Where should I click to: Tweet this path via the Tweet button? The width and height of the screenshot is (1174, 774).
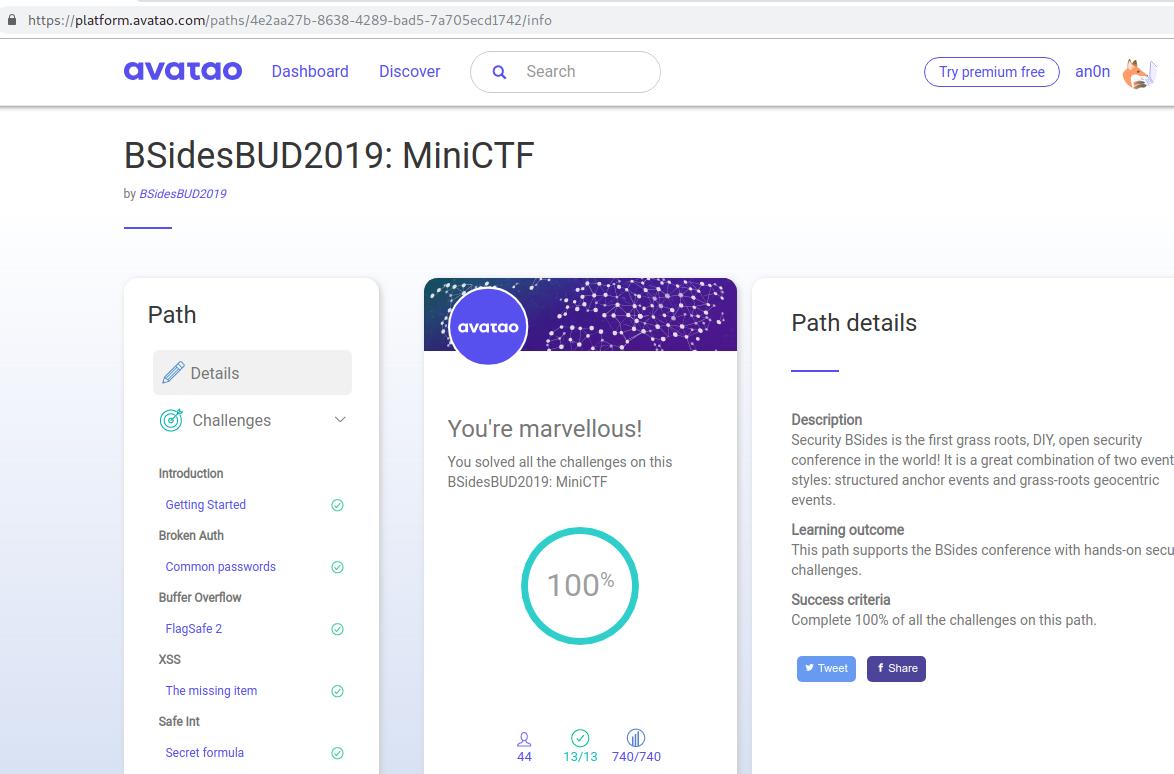pyautogui.click(x=826, y=668)
